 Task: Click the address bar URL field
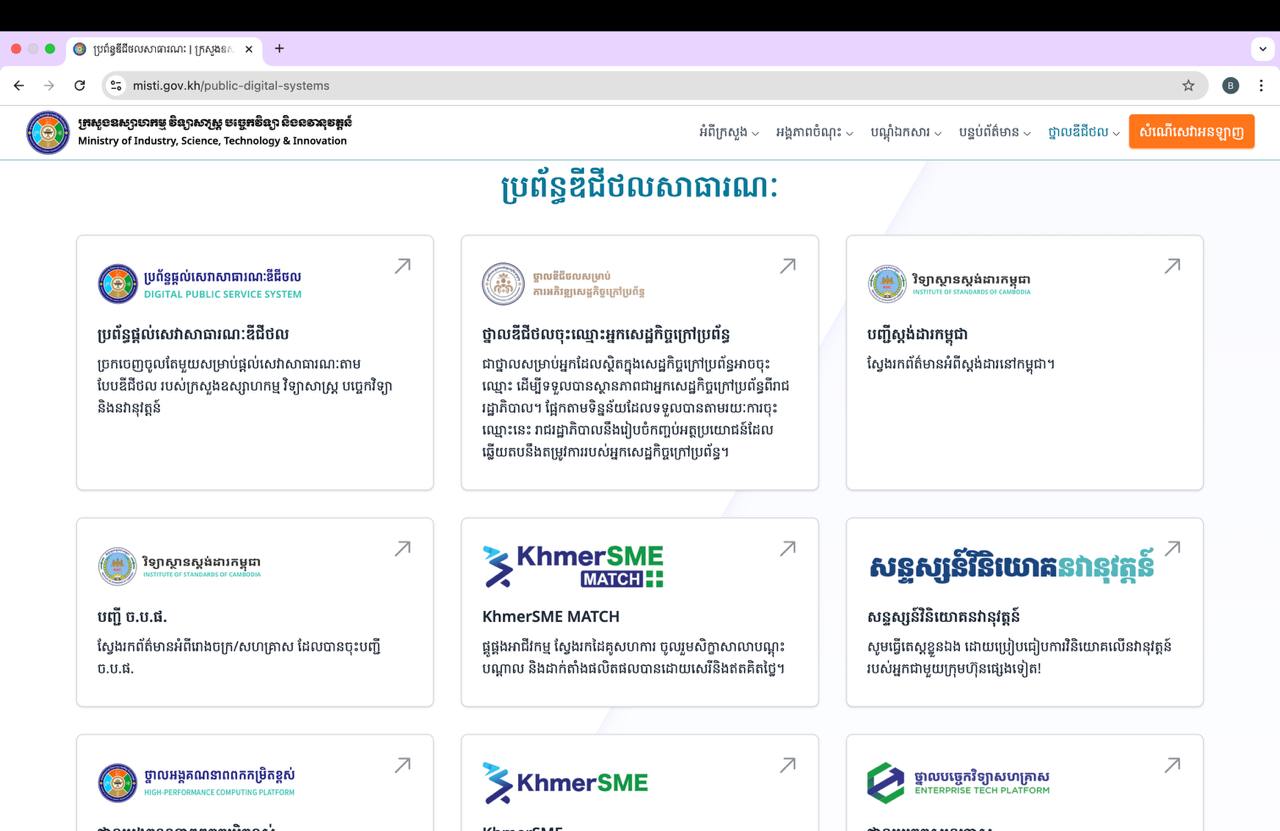point(640,86)
